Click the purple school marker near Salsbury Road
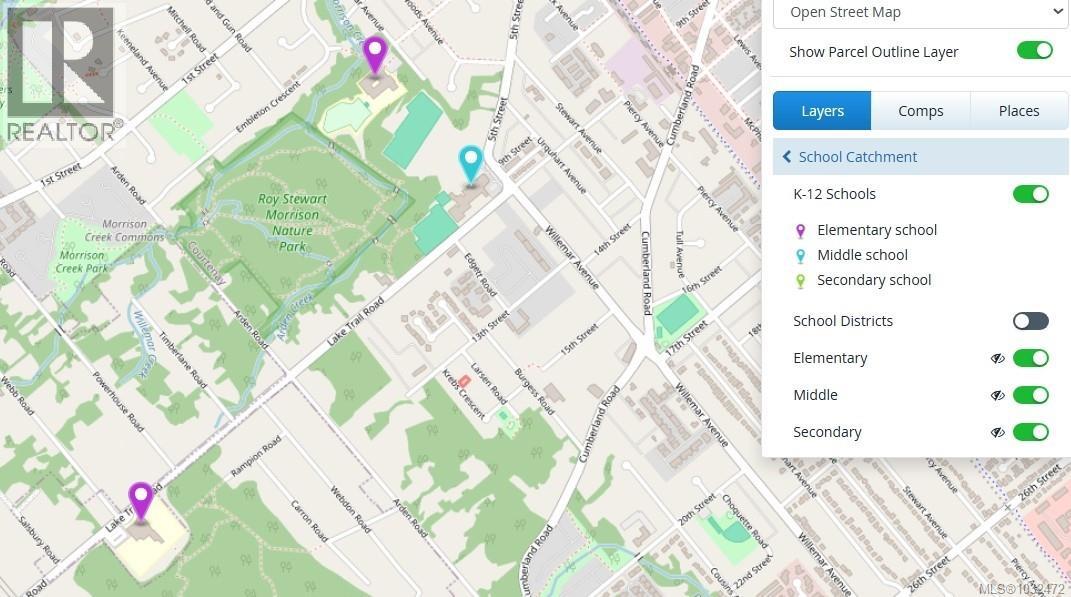 pos(141,500)
